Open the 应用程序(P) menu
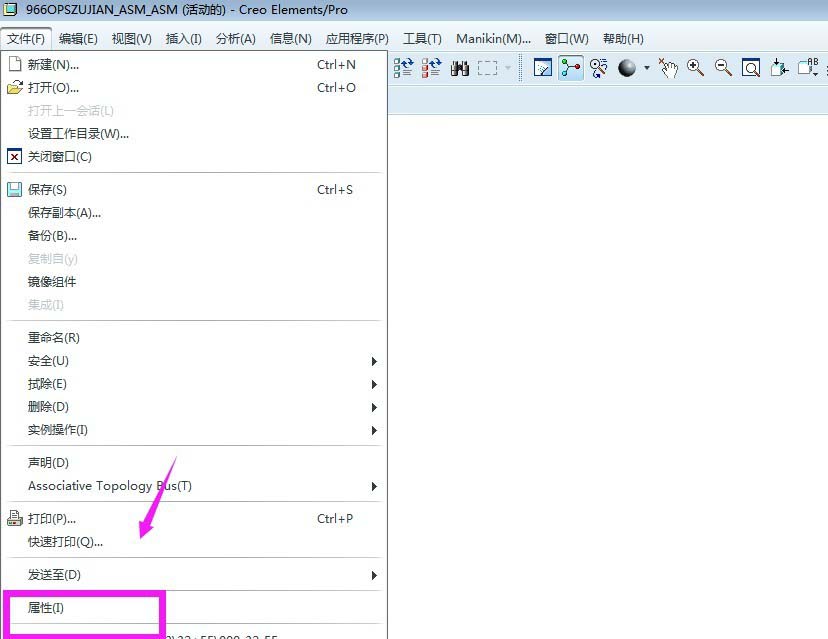Screen dimensions: 828x639 (x=357, y=39)
